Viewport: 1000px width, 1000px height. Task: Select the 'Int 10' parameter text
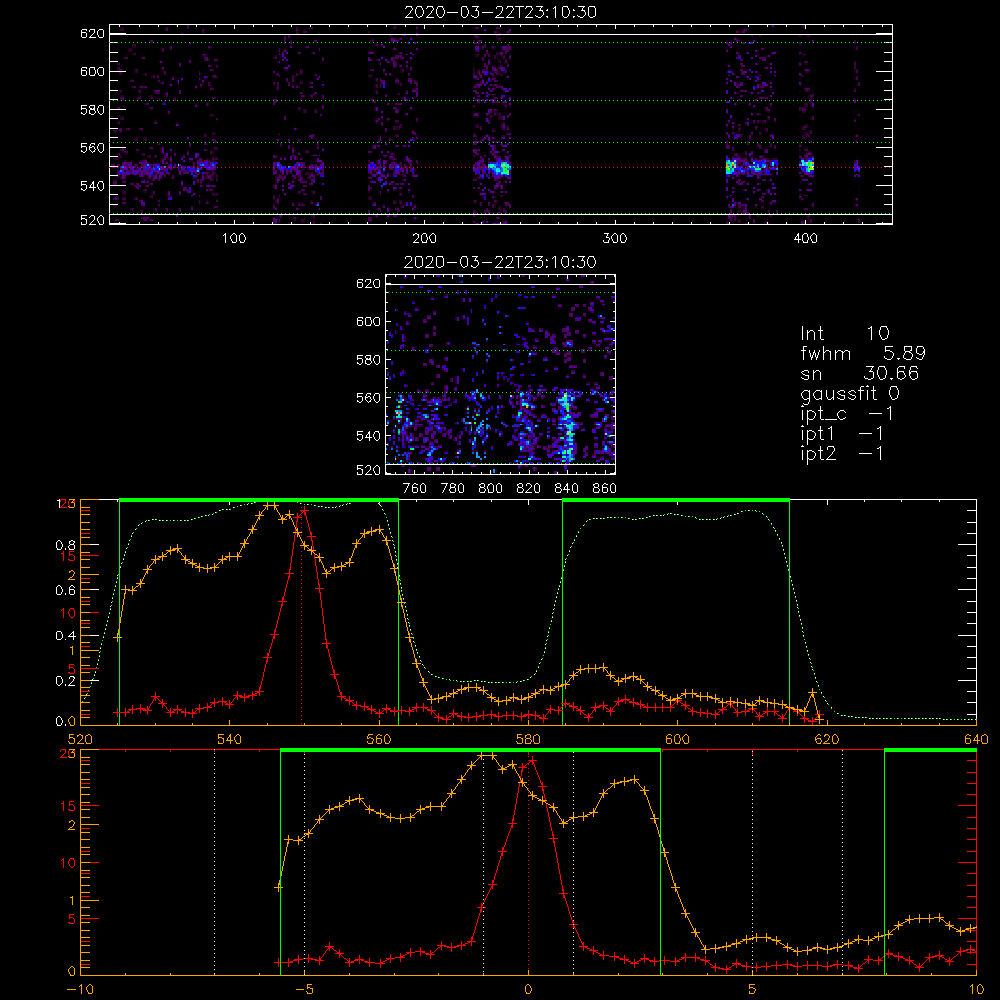point(844,333)
